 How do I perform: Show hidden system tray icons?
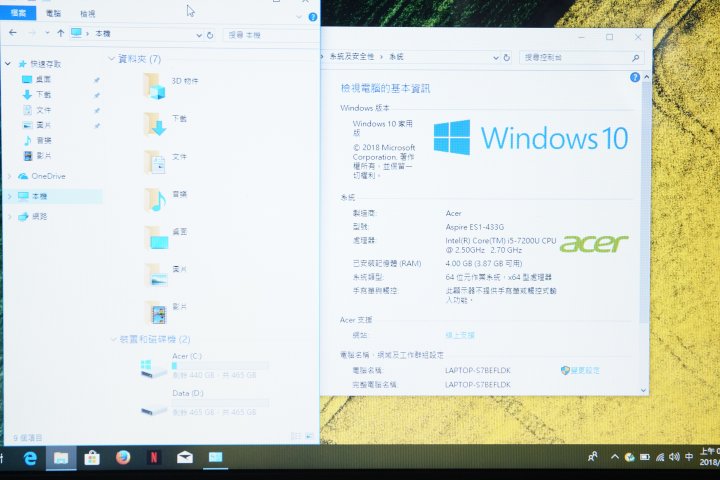tap(614, 457)
